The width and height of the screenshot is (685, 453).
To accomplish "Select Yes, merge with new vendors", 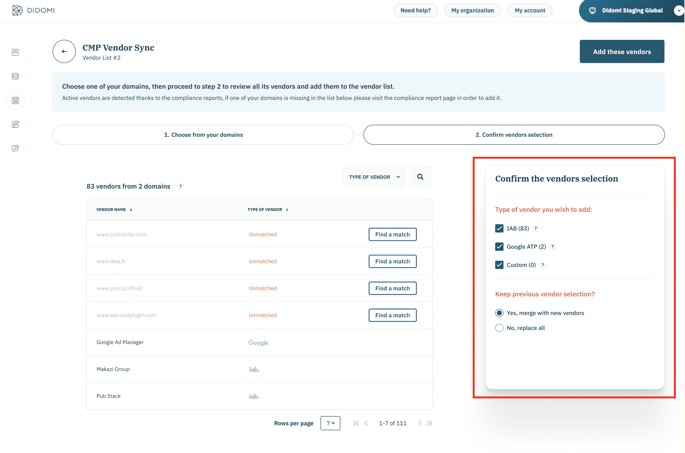I will click(499, 313).
